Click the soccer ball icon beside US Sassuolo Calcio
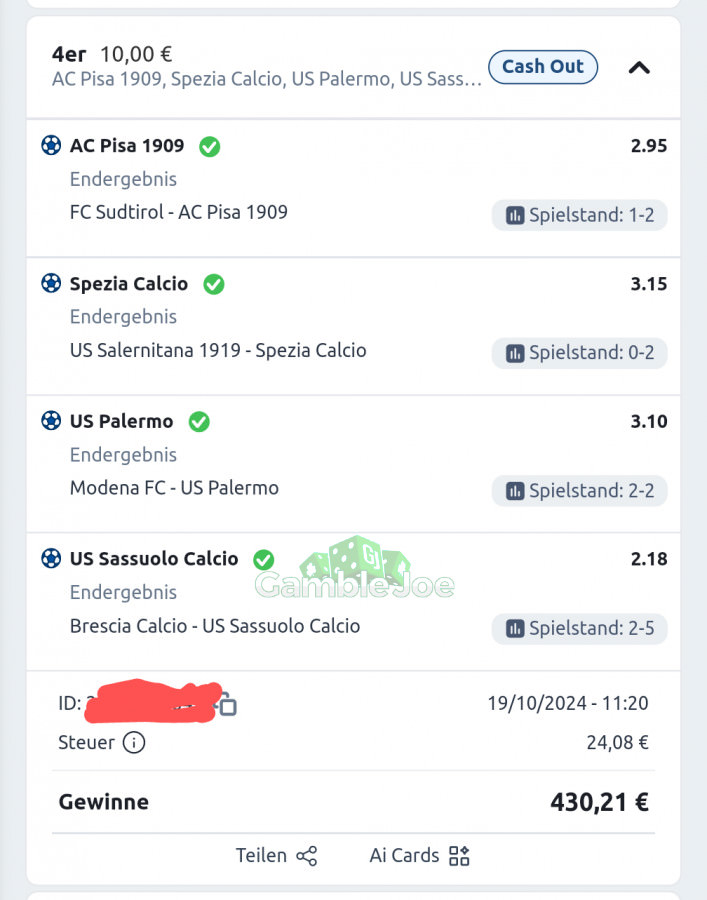The image size is (707, 900). (x=51, y=558)
